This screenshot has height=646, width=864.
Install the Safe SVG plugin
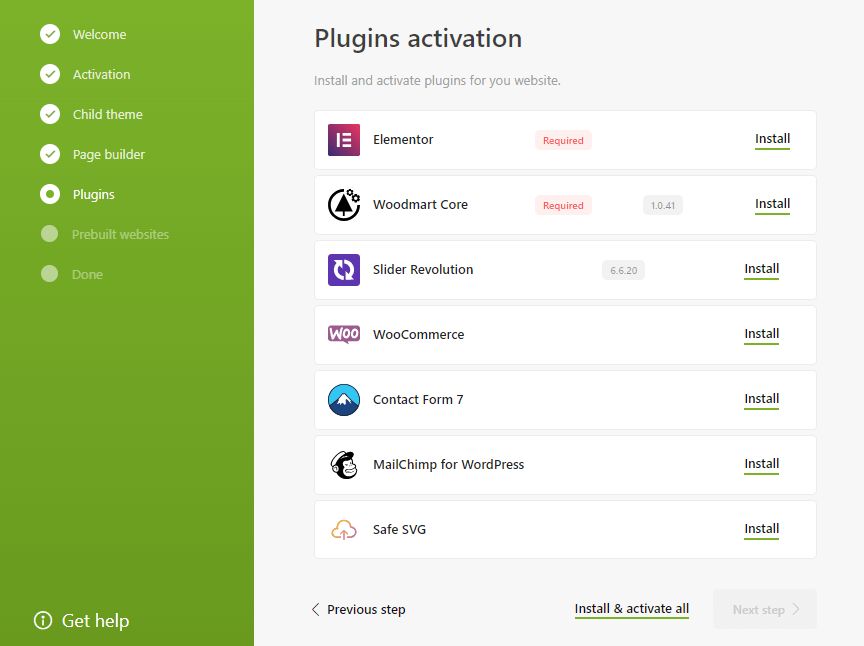[x=762, y=530]
